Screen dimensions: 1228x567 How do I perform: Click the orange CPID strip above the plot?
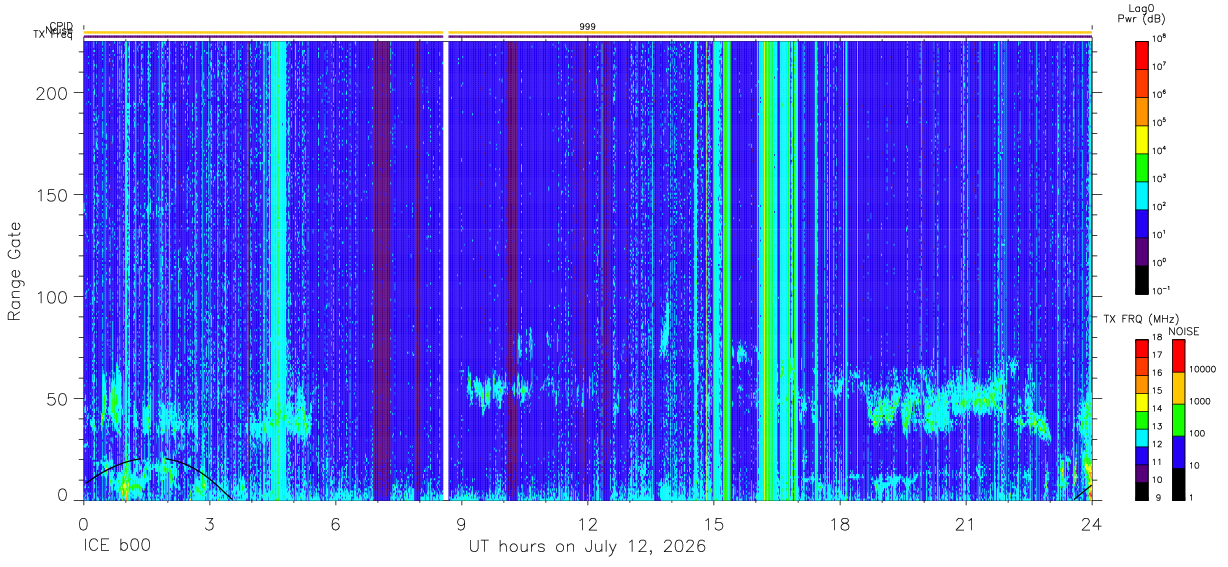point(587,33)
